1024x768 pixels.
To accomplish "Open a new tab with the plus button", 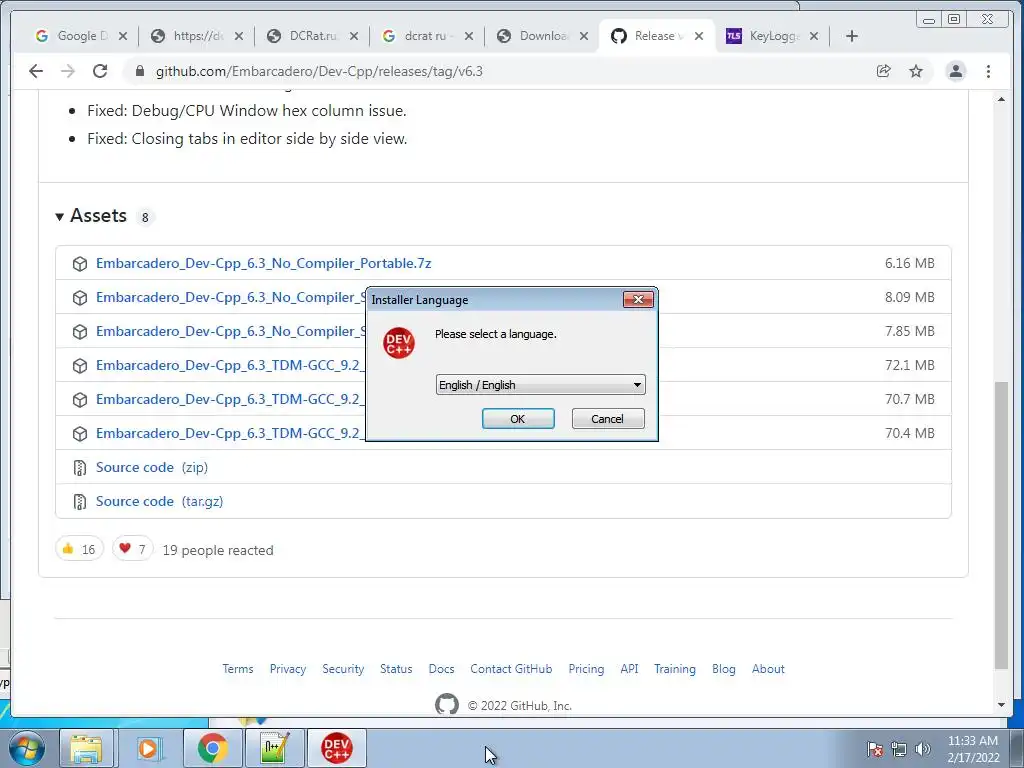I will click(852, 36).
